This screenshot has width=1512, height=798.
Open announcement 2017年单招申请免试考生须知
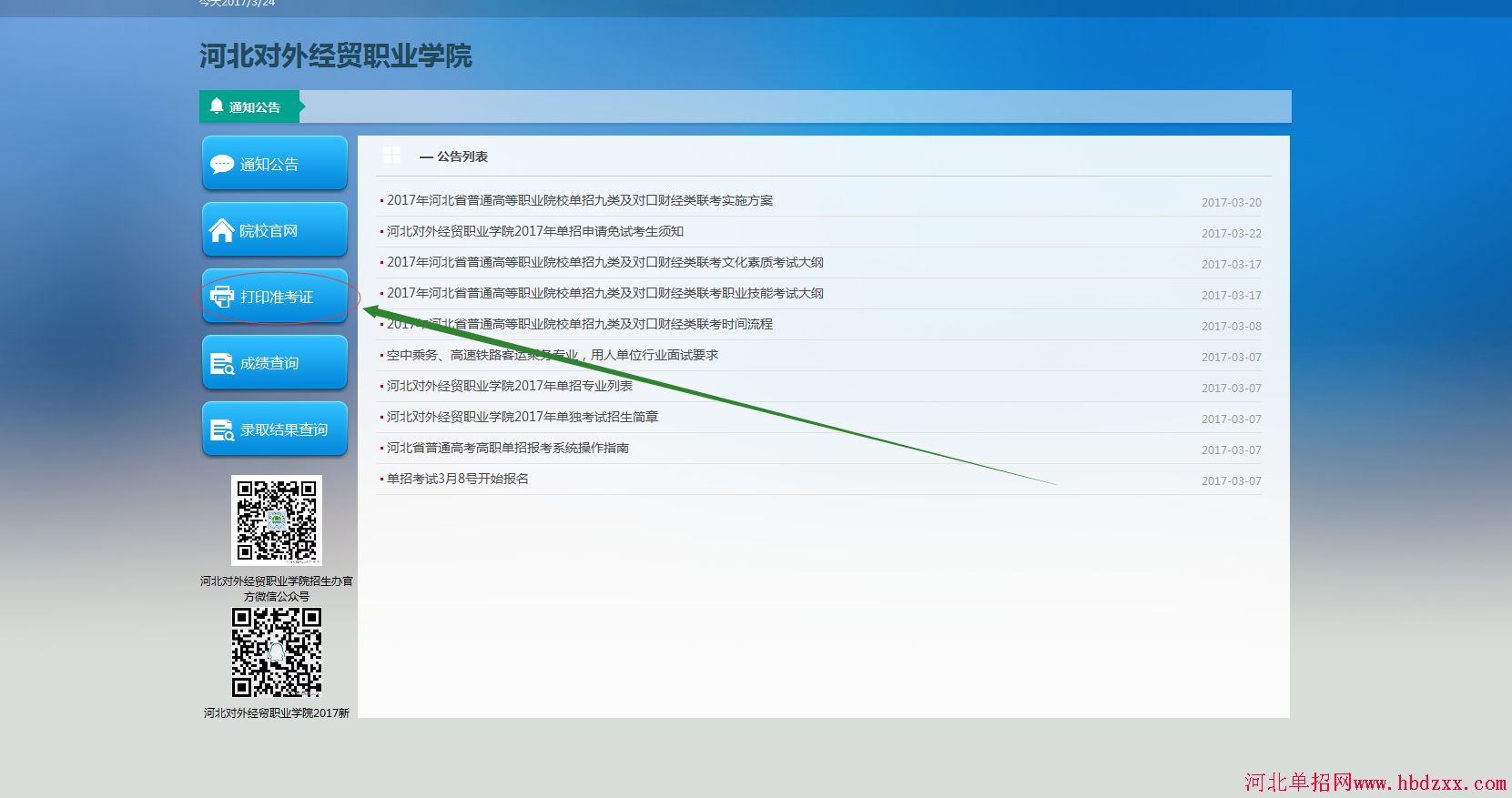[x=535, y=231]
